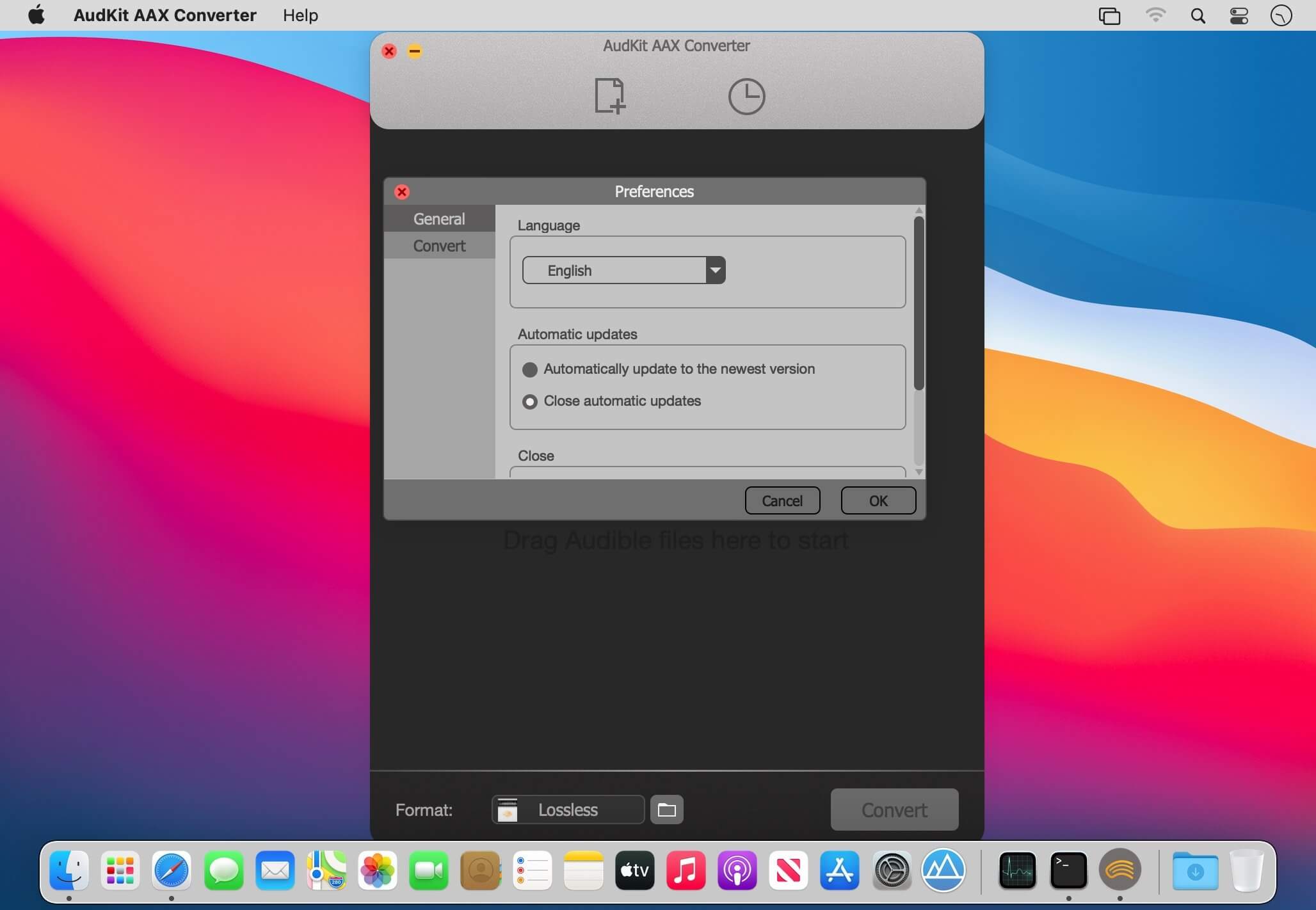Click the Preferences vertical scrollbar thumb

[x=919, y=303]
